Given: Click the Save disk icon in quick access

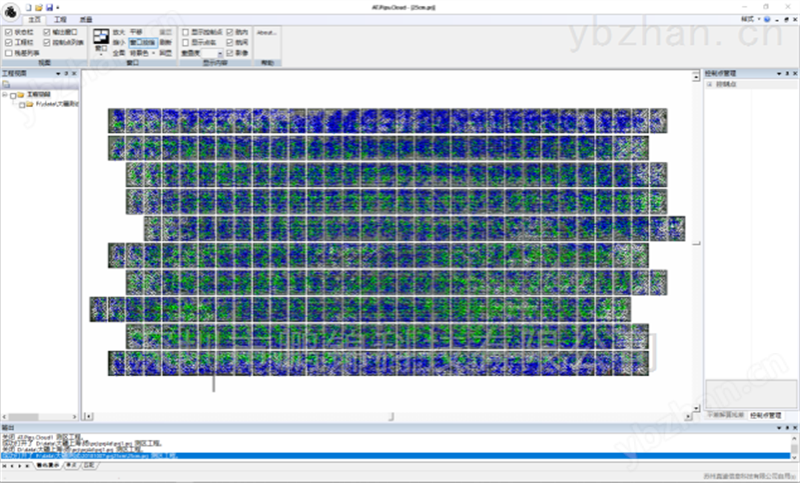Looking at the screenshot, I should tap(49, 7).
